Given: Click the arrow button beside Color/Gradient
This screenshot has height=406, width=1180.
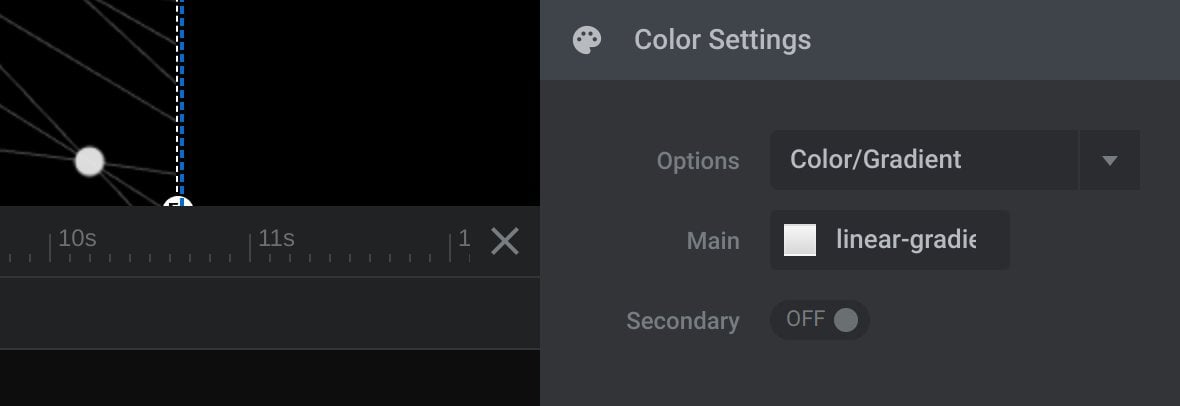Looking at the screenshot, I should [1109, 160].
